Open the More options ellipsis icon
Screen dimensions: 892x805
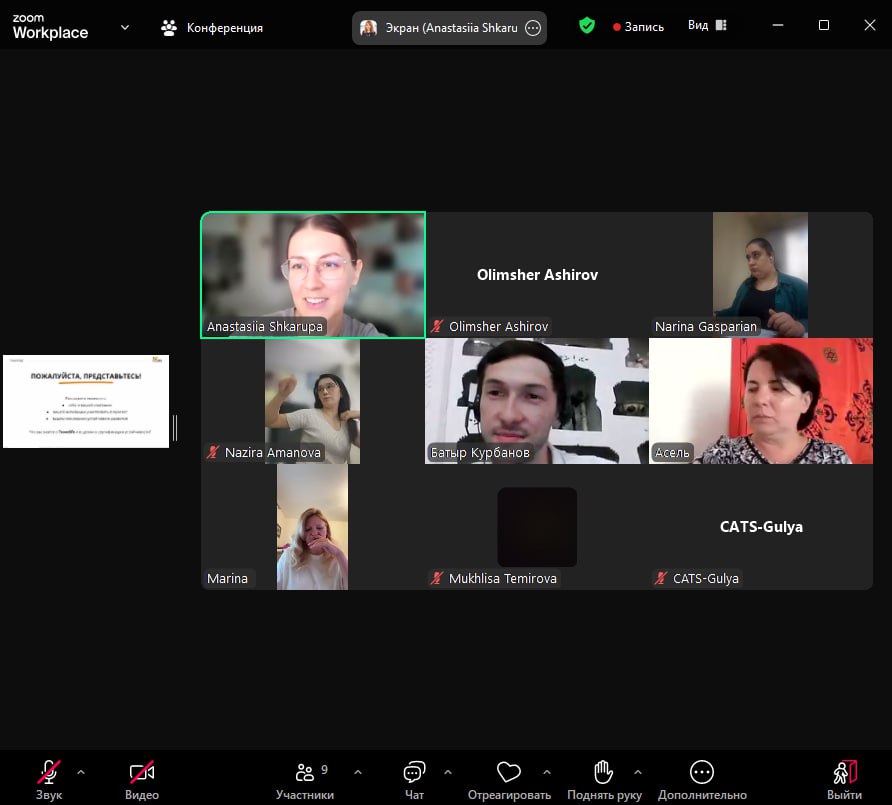[701, 773]
